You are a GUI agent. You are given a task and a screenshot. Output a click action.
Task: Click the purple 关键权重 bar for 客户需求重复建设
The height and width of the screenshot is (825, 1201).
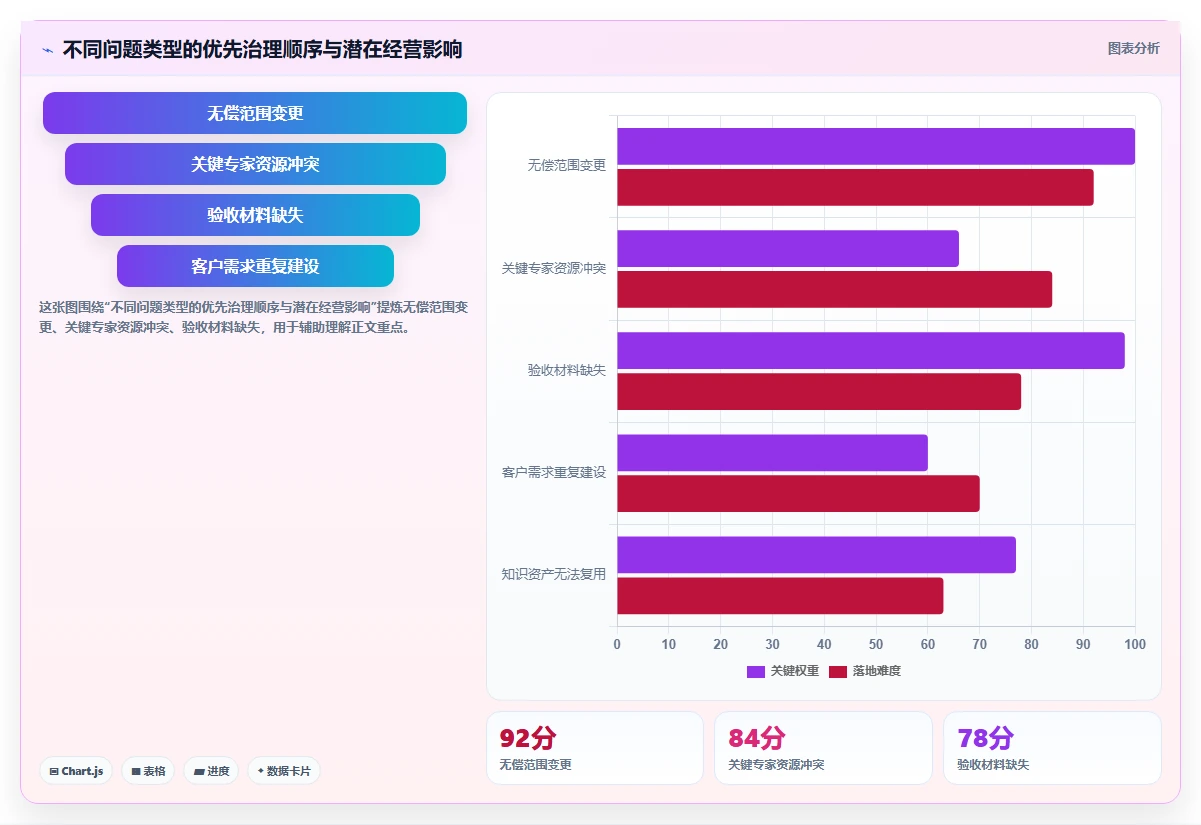pos(772,453)
